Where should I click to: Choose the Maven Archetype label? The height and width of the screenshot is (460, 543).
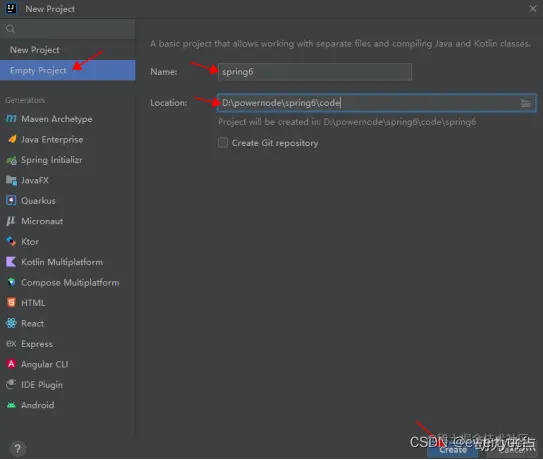(x=57, y=119)
